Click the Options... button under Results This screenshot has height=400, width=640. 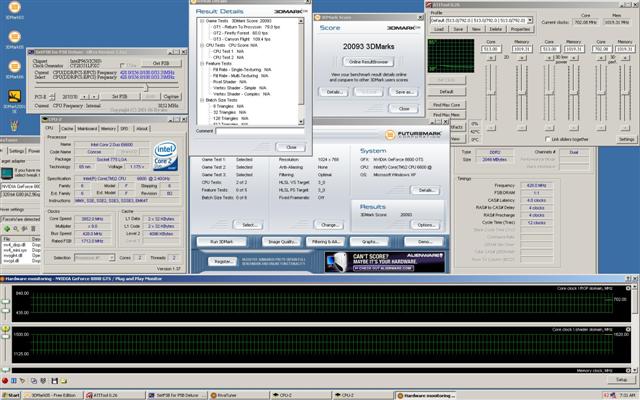tap(426, 225)
